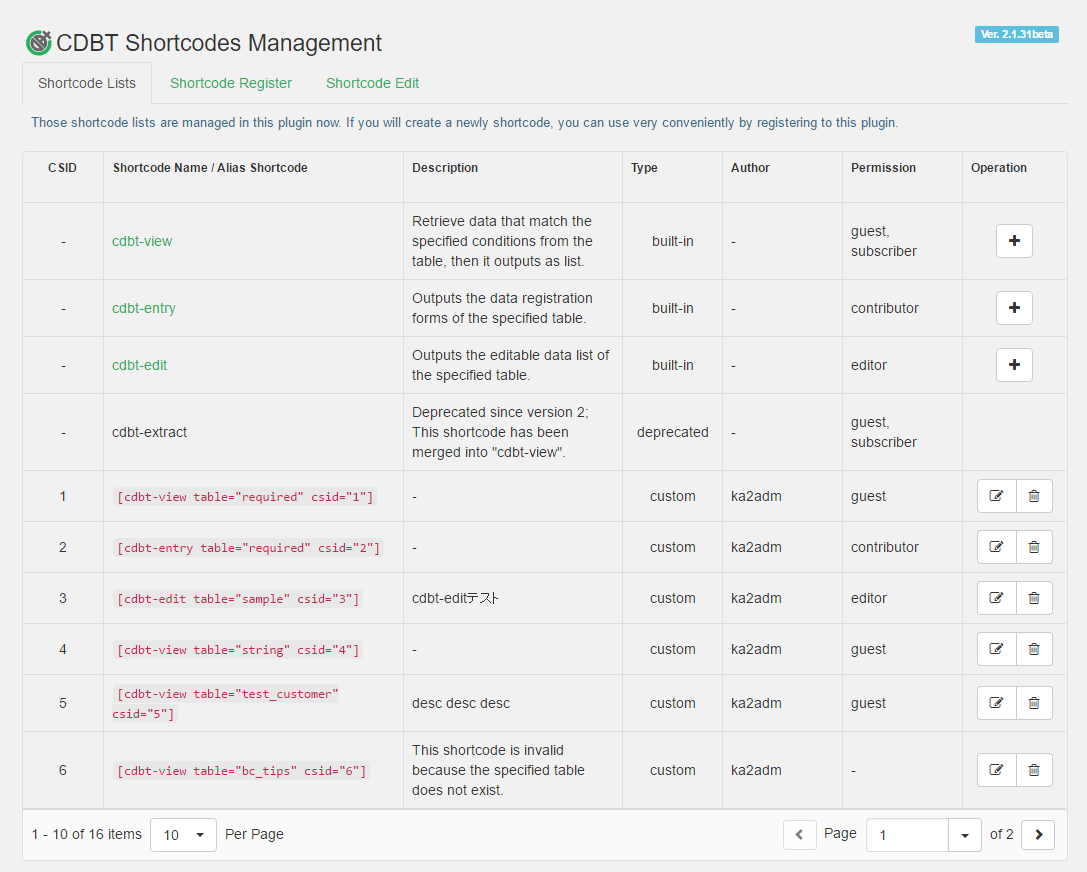Screen dimensions: 1087x872
Task: Edit the test_customer shortcode entry
Action: pyautogui.click(x=996, y=703)
